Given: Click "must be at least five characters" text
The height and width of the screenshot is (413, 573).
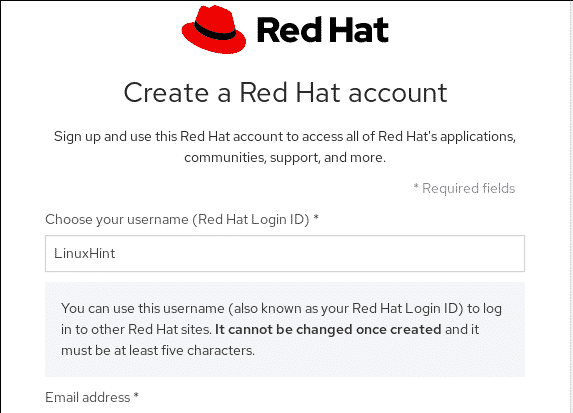Looking at the screenshot, I should (158, 350).
